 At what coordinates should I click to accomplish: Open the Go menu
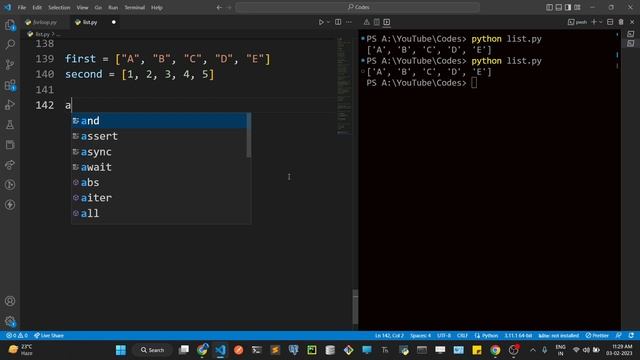coord(98,7)
